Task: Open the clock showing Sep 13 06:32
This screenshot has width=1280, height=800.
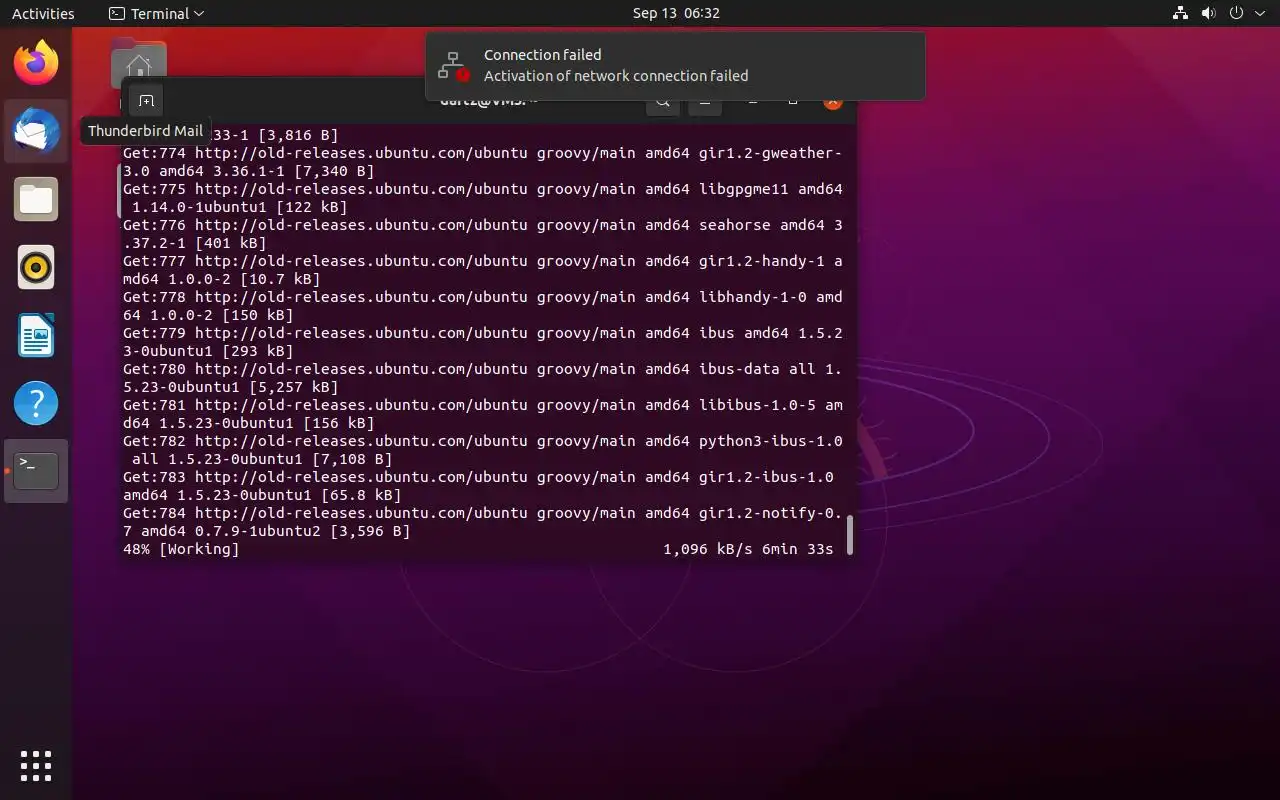Action: (676, 14)
